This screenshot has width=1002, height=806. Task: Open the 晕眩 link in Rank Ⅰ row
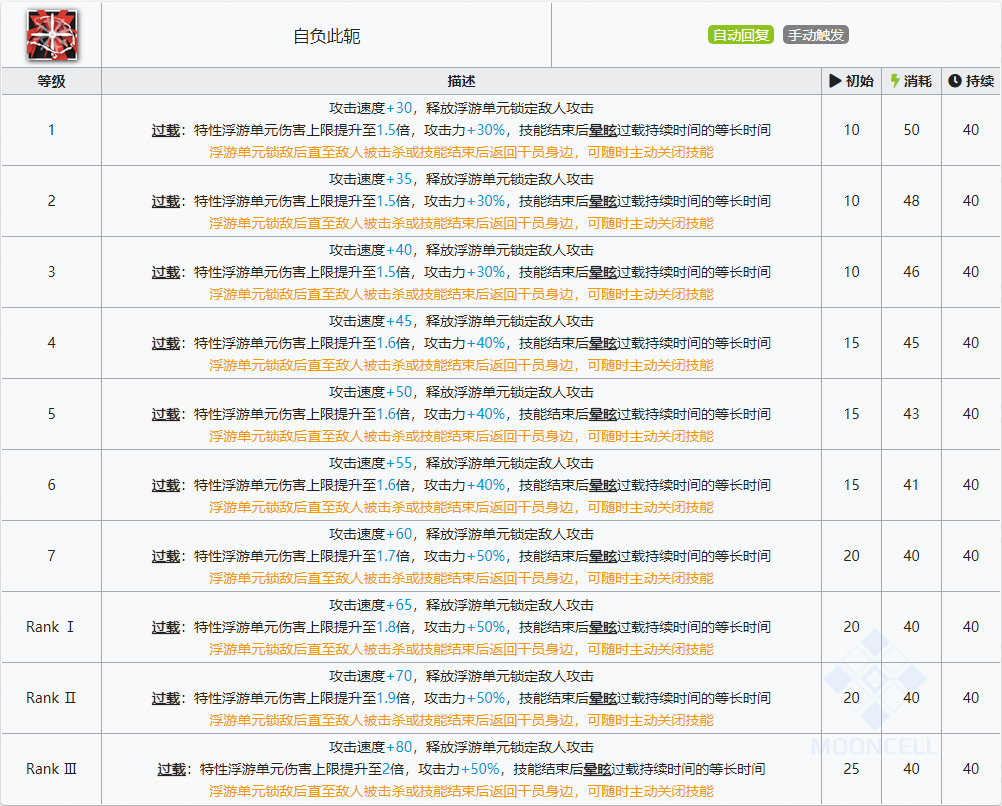pos(603,627)
